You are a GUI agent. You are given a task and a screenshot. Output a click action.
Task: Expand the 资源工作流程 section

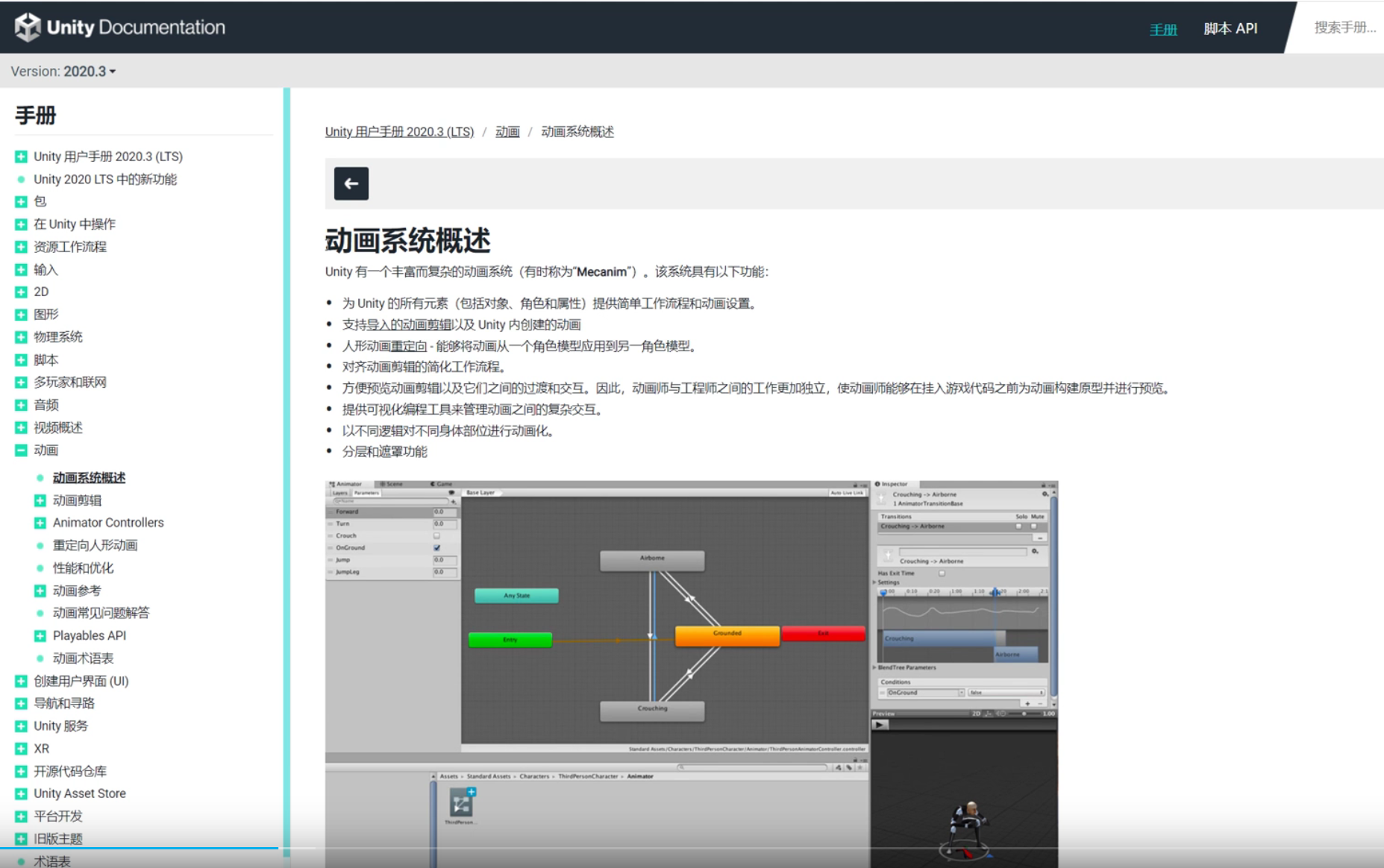pyautogui.click(x=21, y=247)
